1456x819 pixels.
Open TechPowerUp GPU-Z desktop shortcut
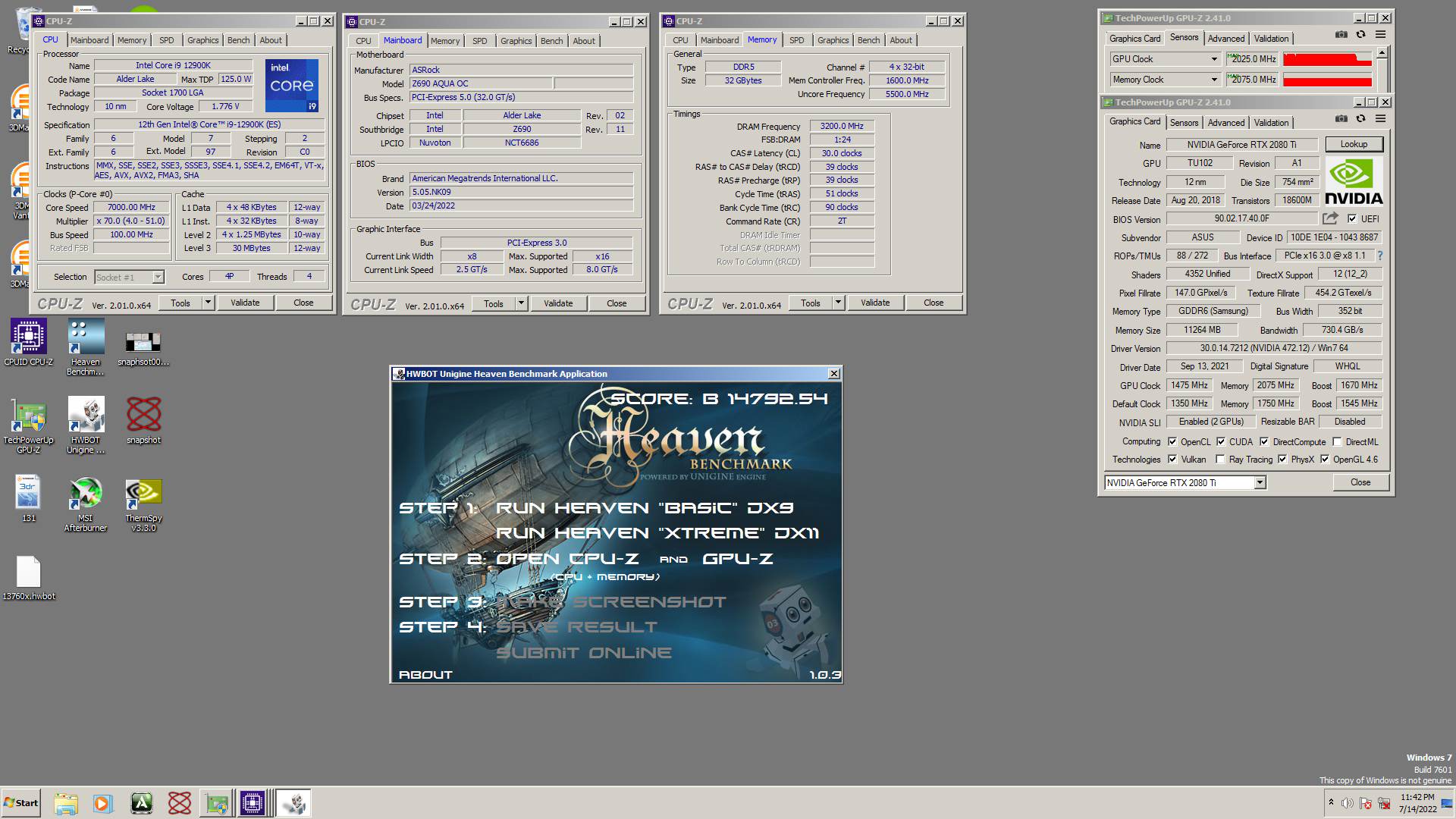click(x=28, y=426)
